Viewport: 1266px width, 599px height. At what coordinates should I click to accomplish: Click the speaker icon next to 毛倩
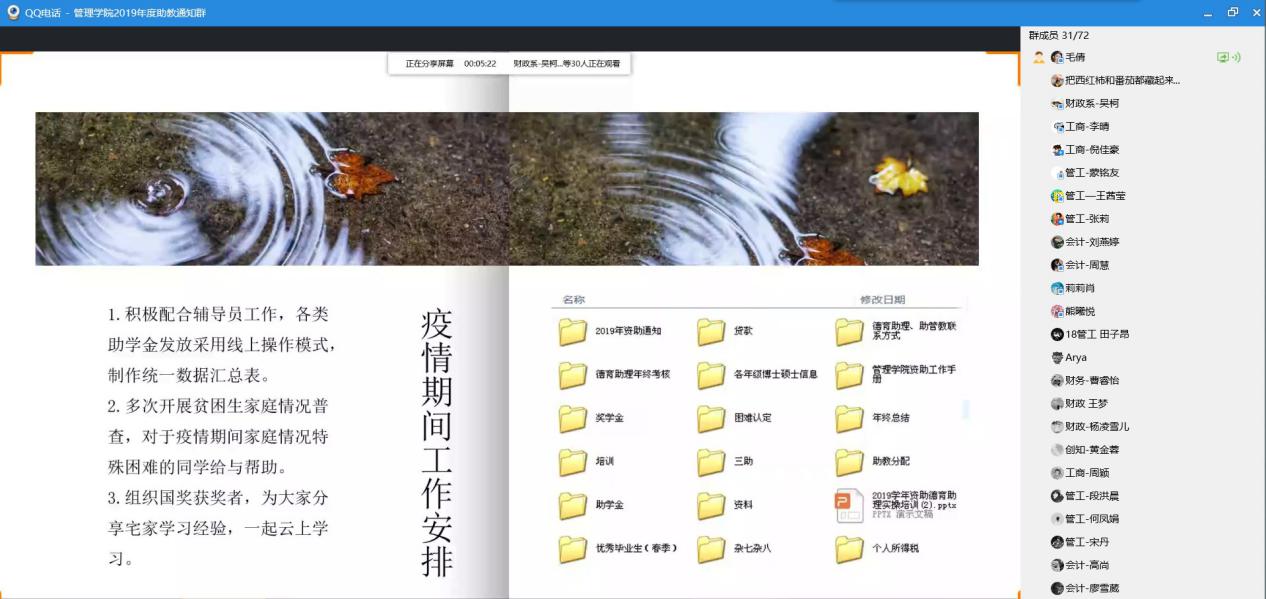[x=1237, y=57]
